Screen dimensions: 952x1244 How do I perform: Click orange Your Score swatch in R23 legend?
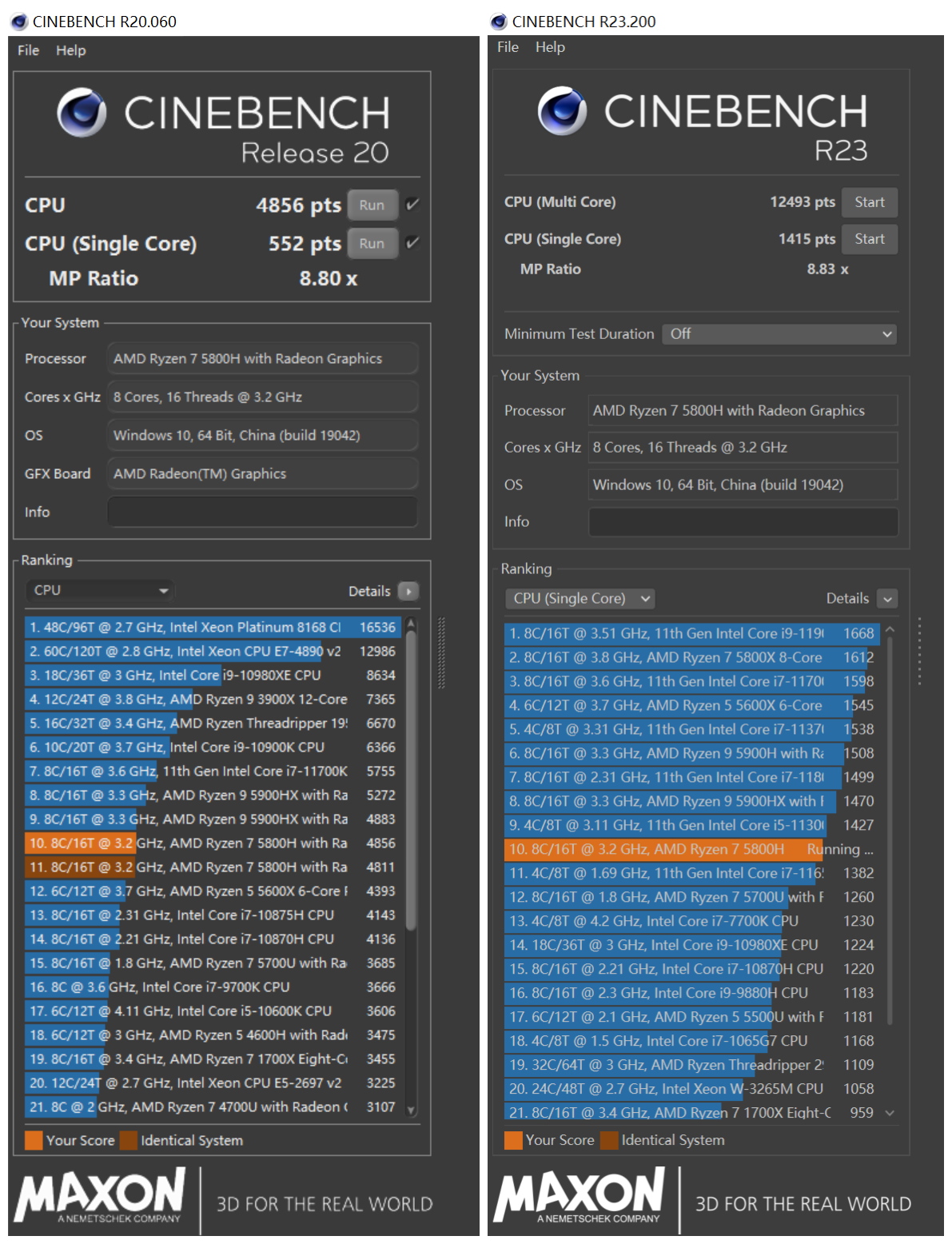[513, 1140]
